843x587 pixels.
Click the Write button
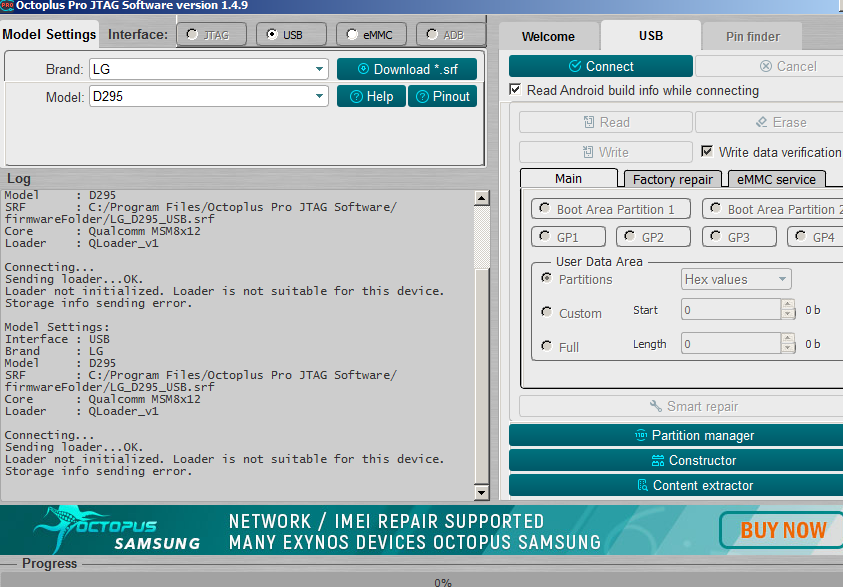[x=605, y=152]
